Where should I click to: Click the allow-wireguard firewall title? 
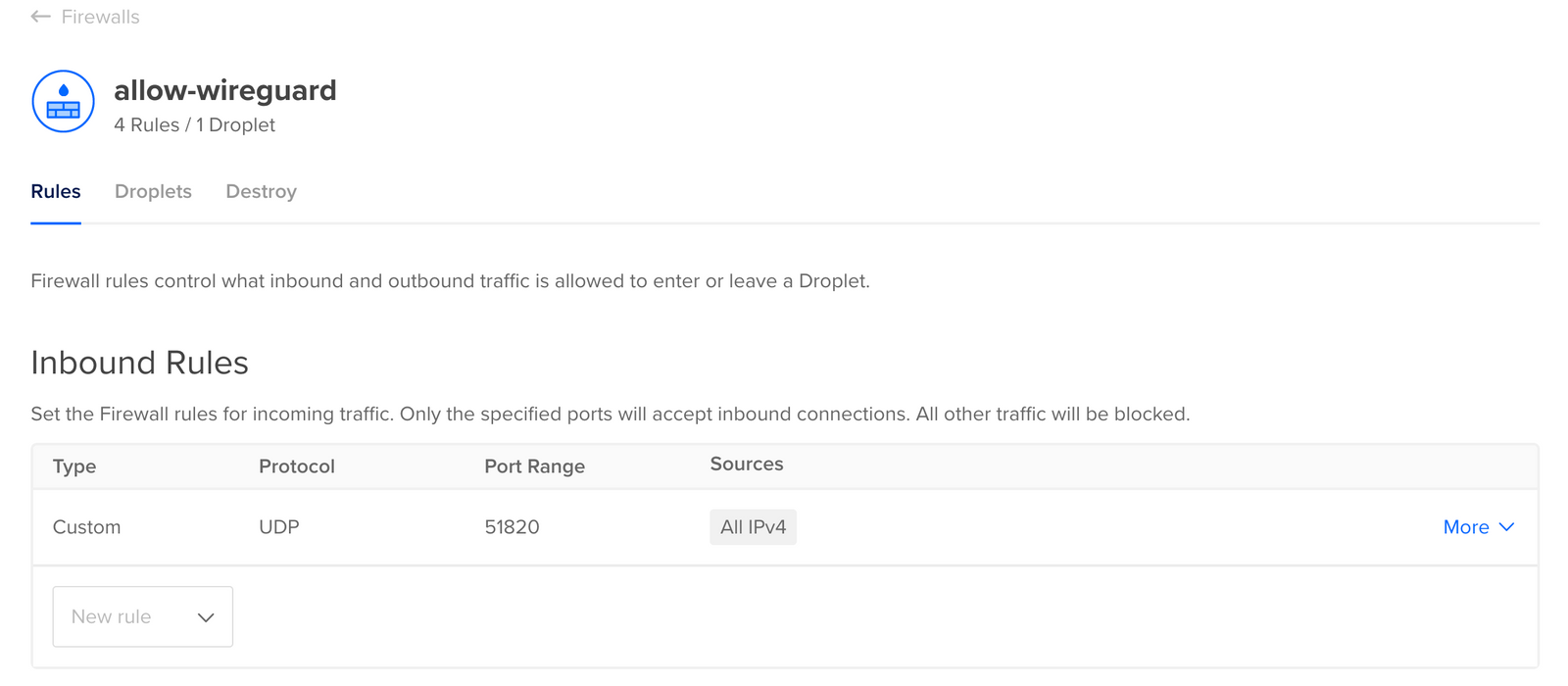225,89
